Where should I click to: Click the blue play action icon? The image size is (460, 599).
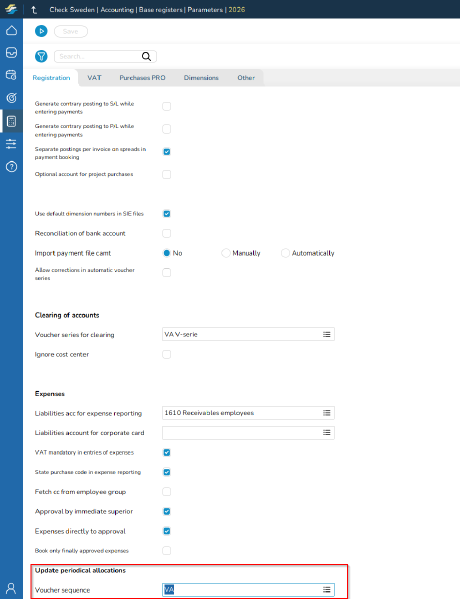[41, 31]
